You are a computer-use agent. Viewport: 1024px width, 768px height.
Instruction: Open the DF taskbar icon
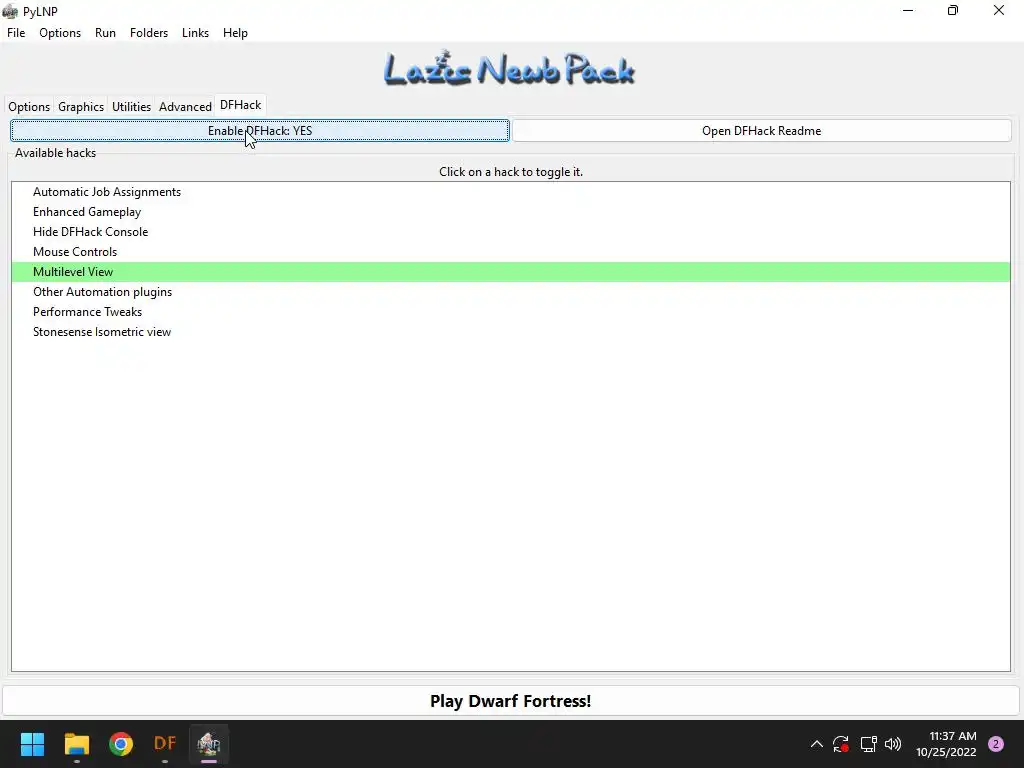[165, 744]
